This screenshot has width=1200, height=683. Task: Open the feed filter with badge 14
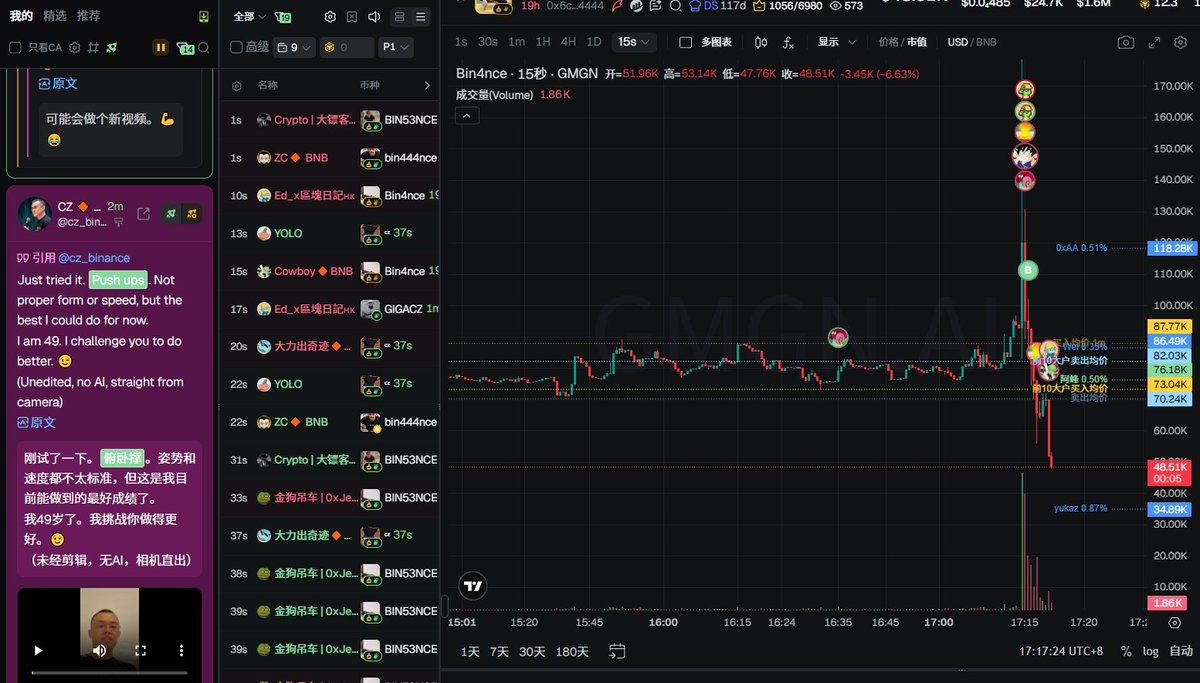tap(185, 48)
